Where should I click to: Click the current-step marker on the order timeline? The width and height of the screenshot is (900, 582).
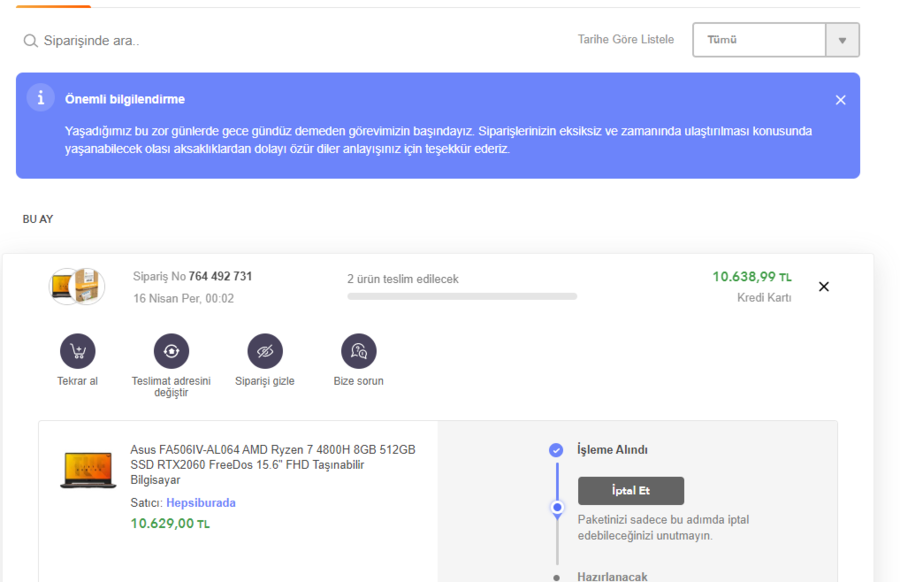557,507
